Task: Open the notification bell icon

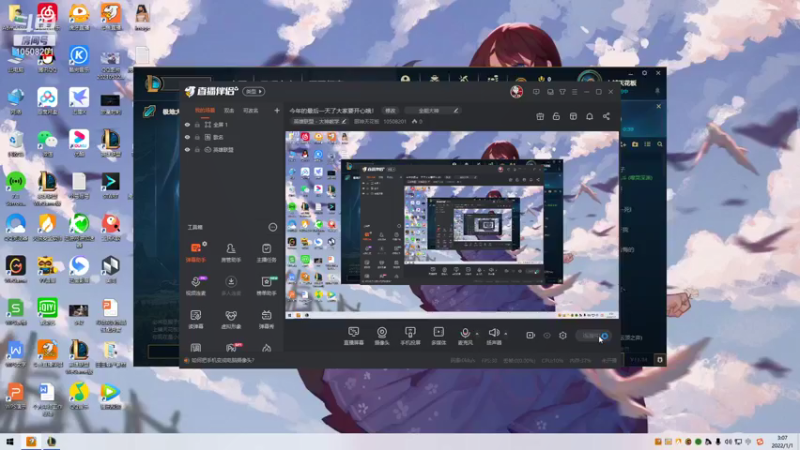Action: click(589, 117)
